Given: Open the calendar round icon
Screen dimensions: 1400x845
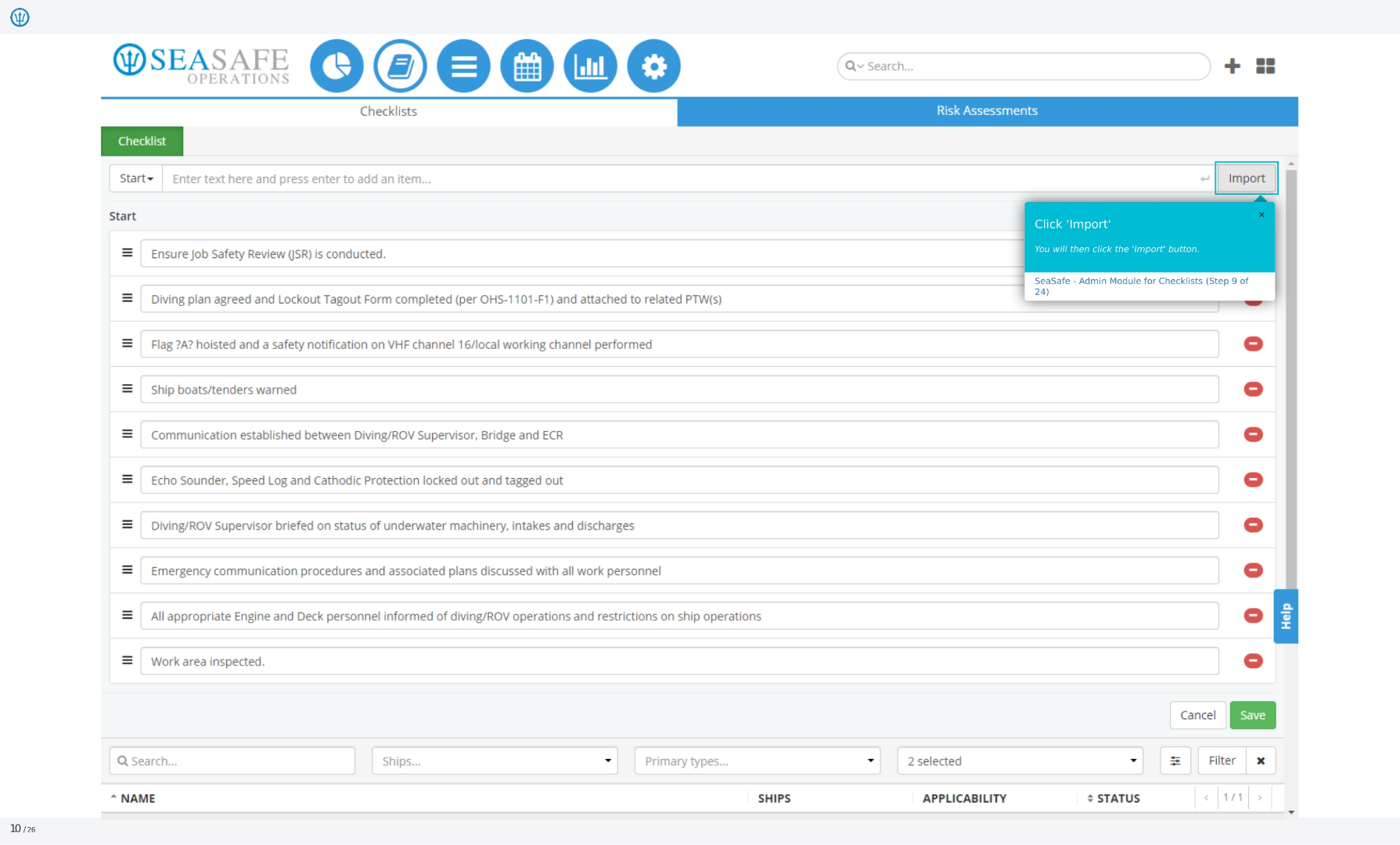Looking at the screenshot, I should point(527,67).
